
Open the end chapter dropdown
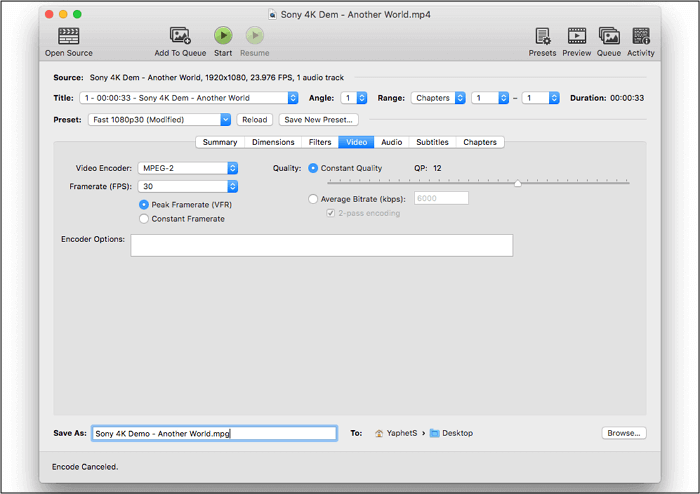pyautogui.click(x=541, y=98)
